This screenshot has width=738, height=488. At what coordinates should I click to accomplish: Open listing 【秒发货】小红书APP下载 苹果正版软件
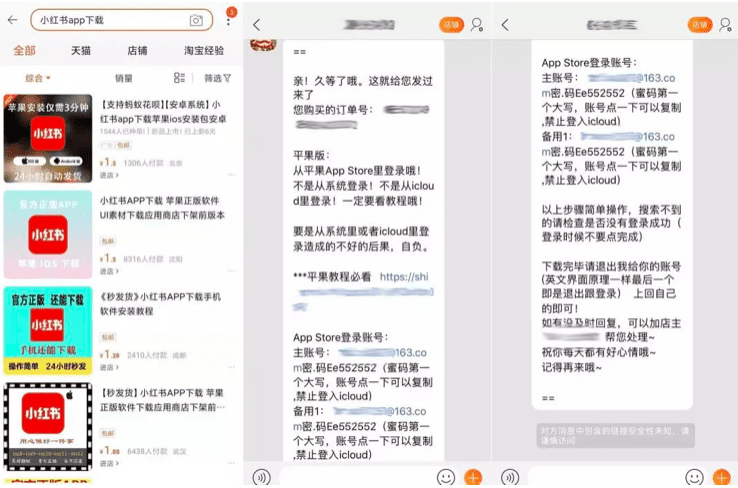(x=162, y=400)
